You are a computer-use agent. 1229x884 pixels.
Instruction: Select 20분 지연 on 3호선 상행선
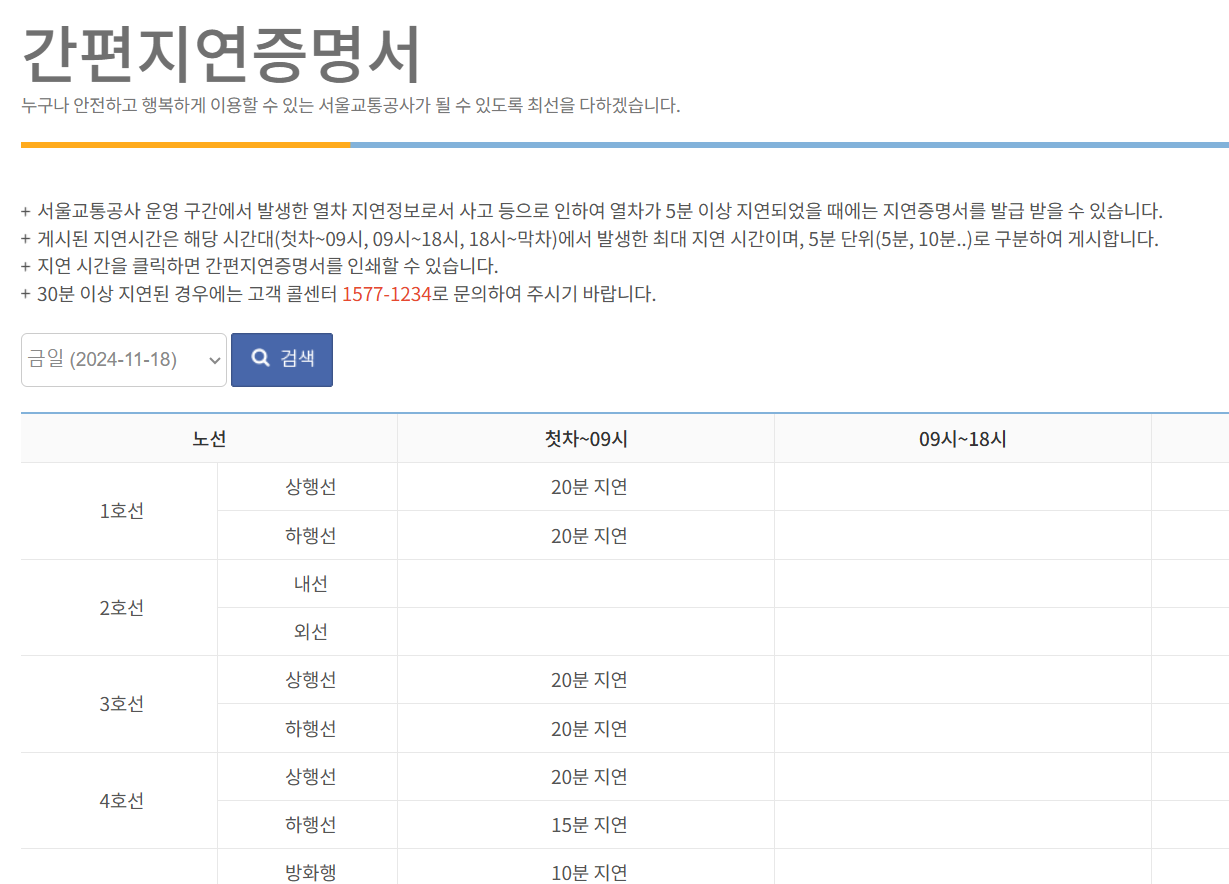(x=585, y=680)
